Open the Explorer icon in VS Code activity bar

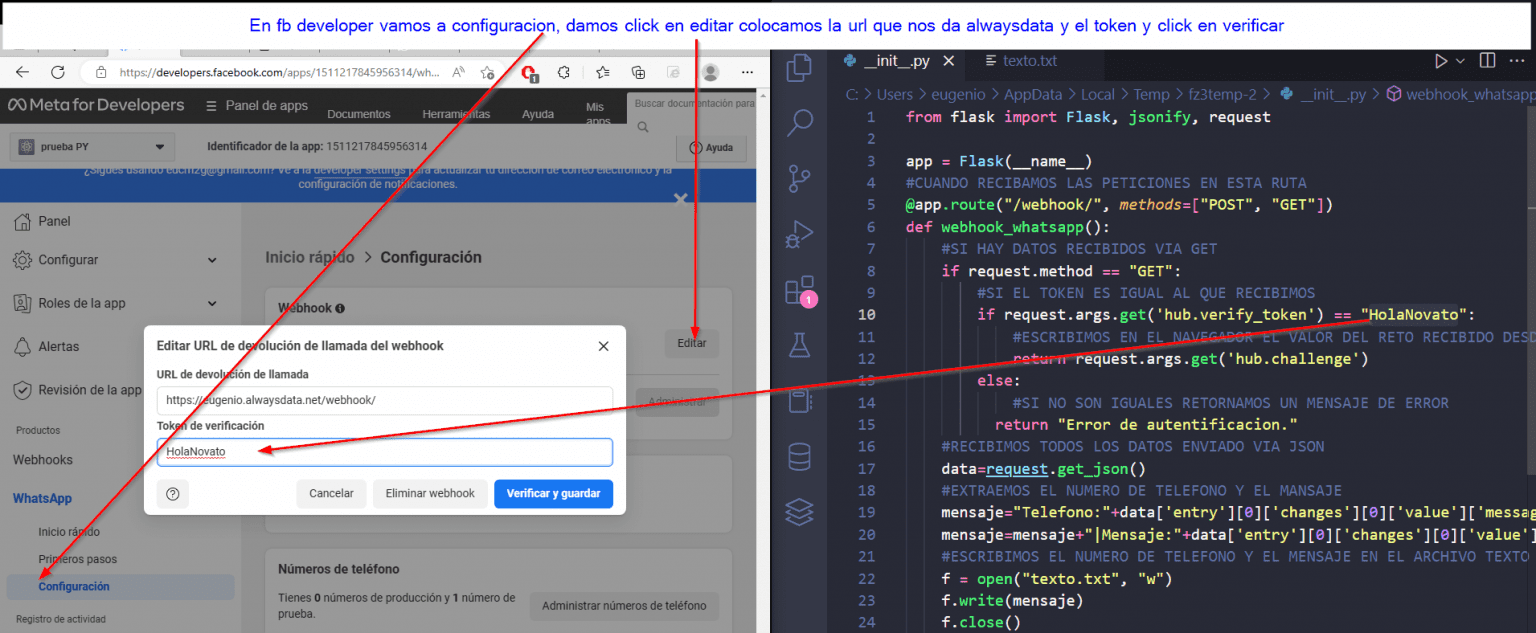point(798,65)
